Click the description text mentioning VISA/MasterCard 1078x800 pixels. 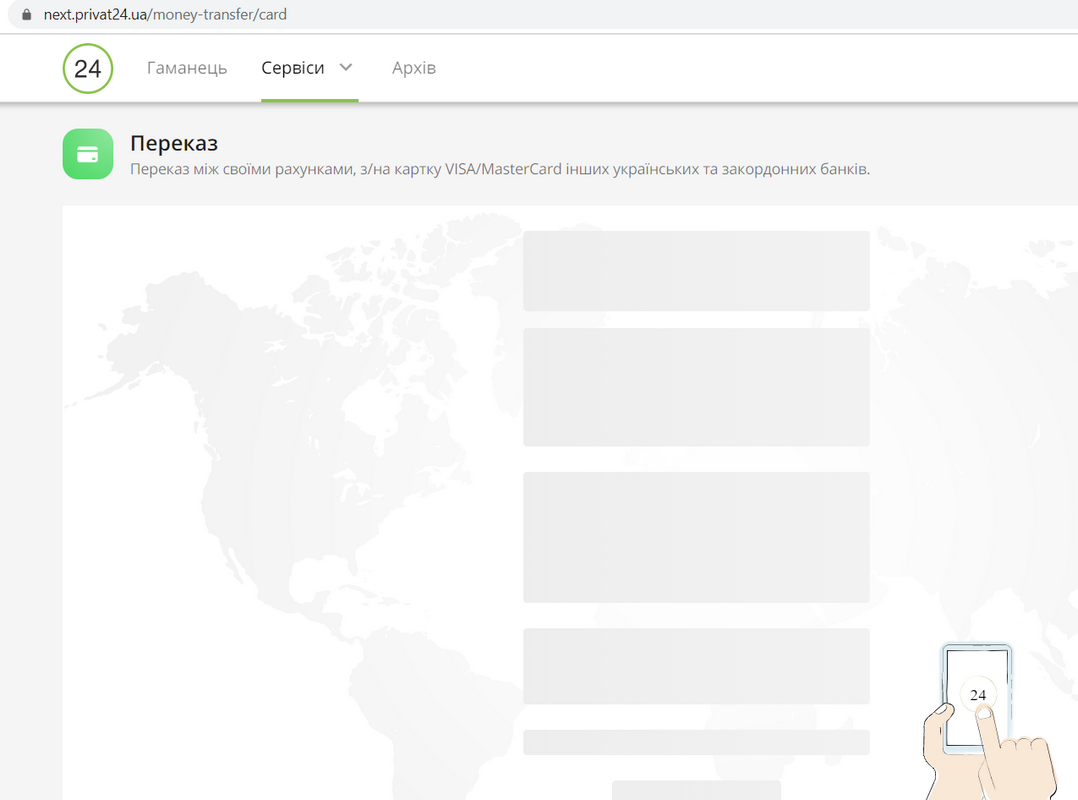coord(500,169)
